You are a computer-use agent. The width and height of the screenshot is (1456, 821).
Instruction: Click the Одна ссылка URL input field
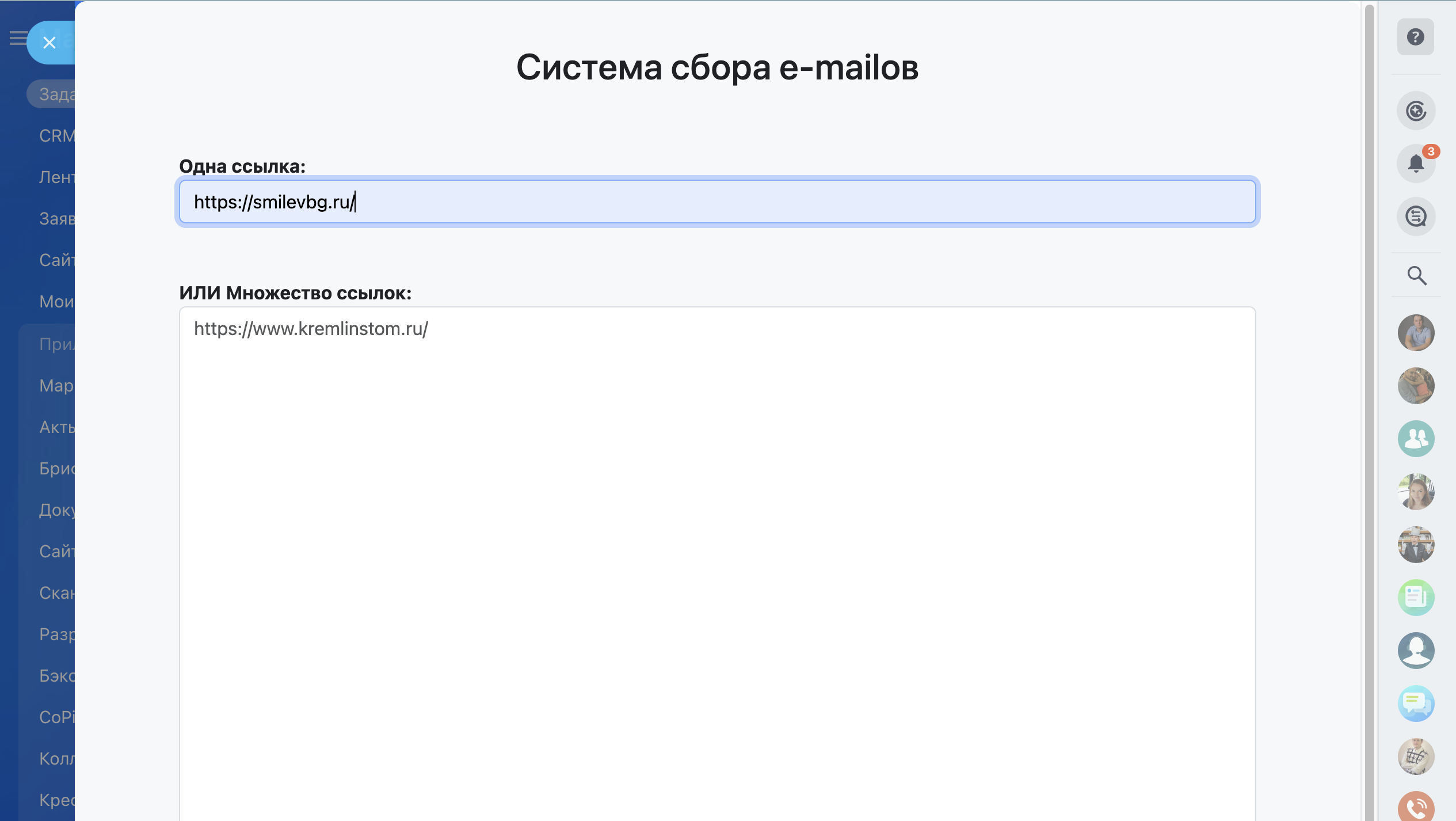click(x=717, y=202)
